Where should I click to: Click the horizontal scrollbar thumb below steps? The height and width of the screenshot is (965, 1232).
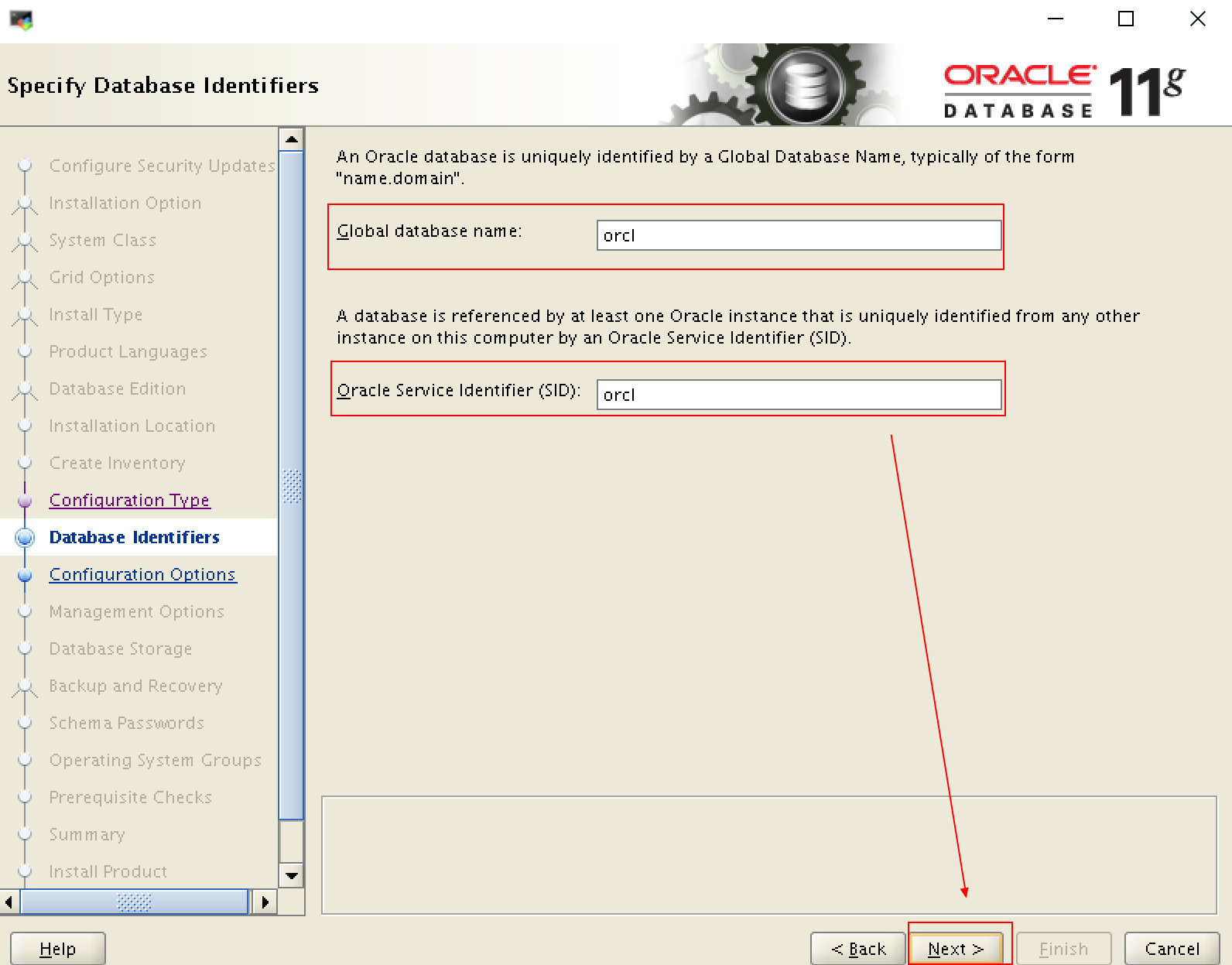(134, 902)
